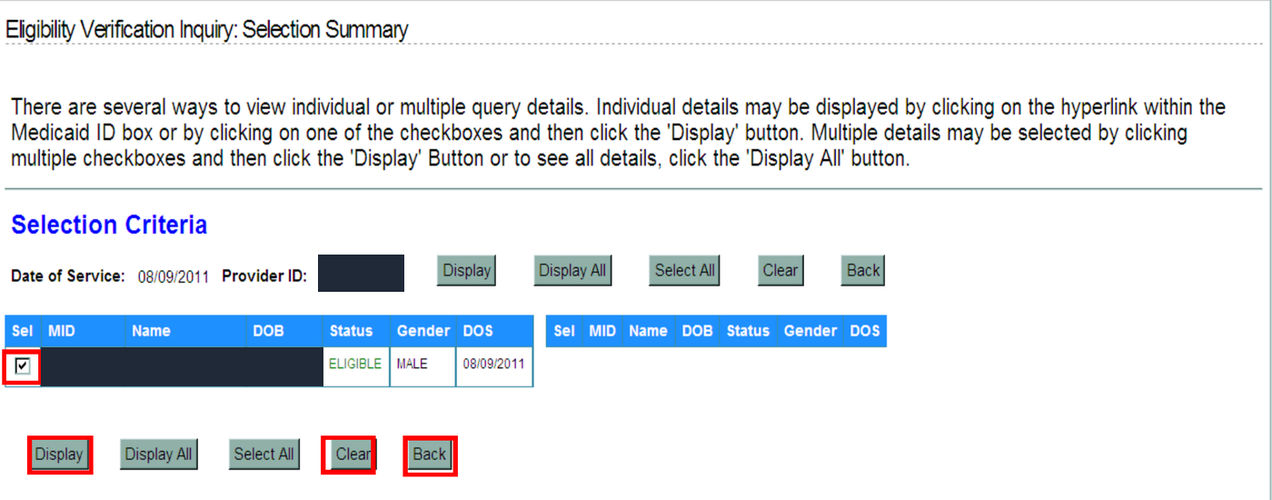Click the Provider ID label

click(264, 276)
